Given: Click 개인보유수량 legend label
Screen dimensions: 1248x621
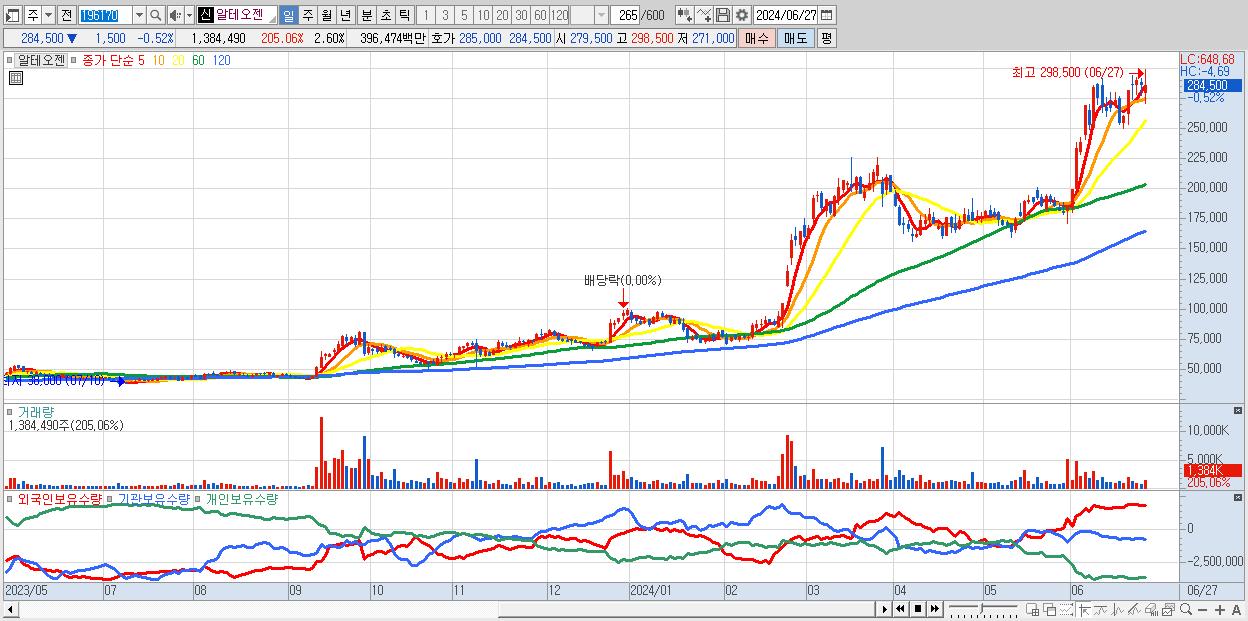Looking at the screenshot, I should (x=241, y=498).
